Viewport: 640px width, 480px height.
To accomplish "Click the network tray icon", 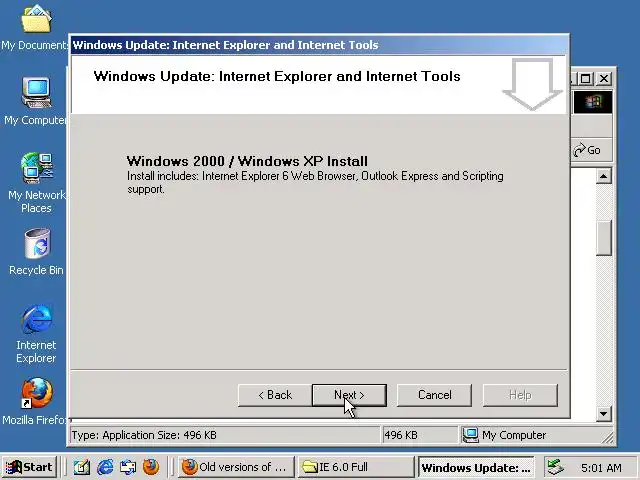I will 556,467.
